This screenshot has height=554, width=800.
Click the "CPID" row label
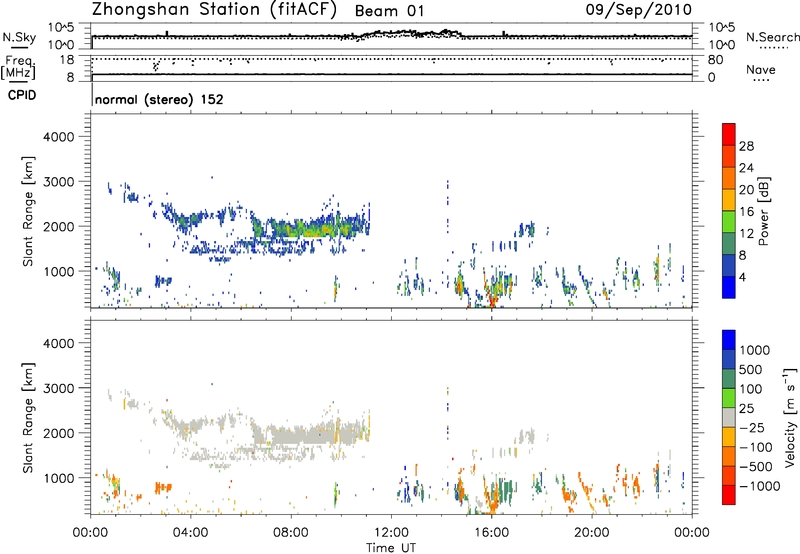point(22,95)
